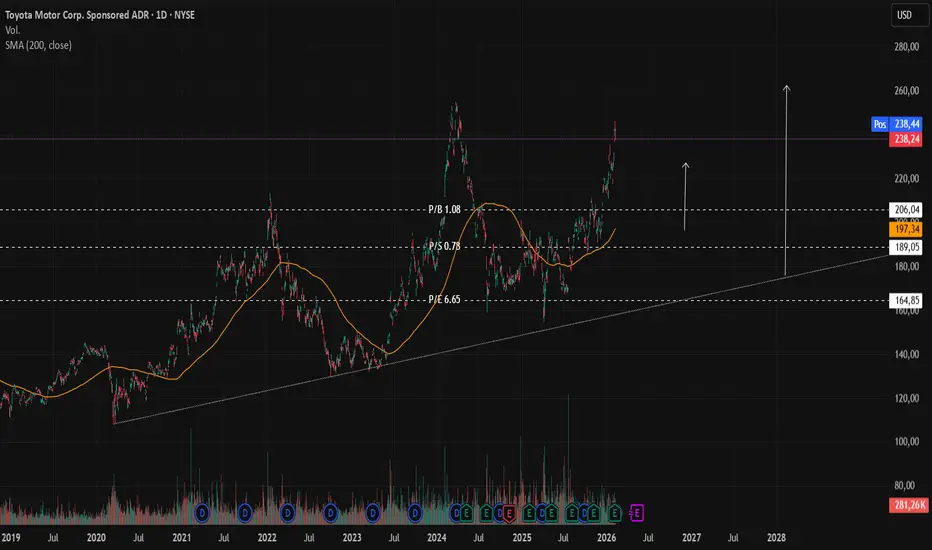
Task: Click the 2027 time axis label
Action: [691, 538]
